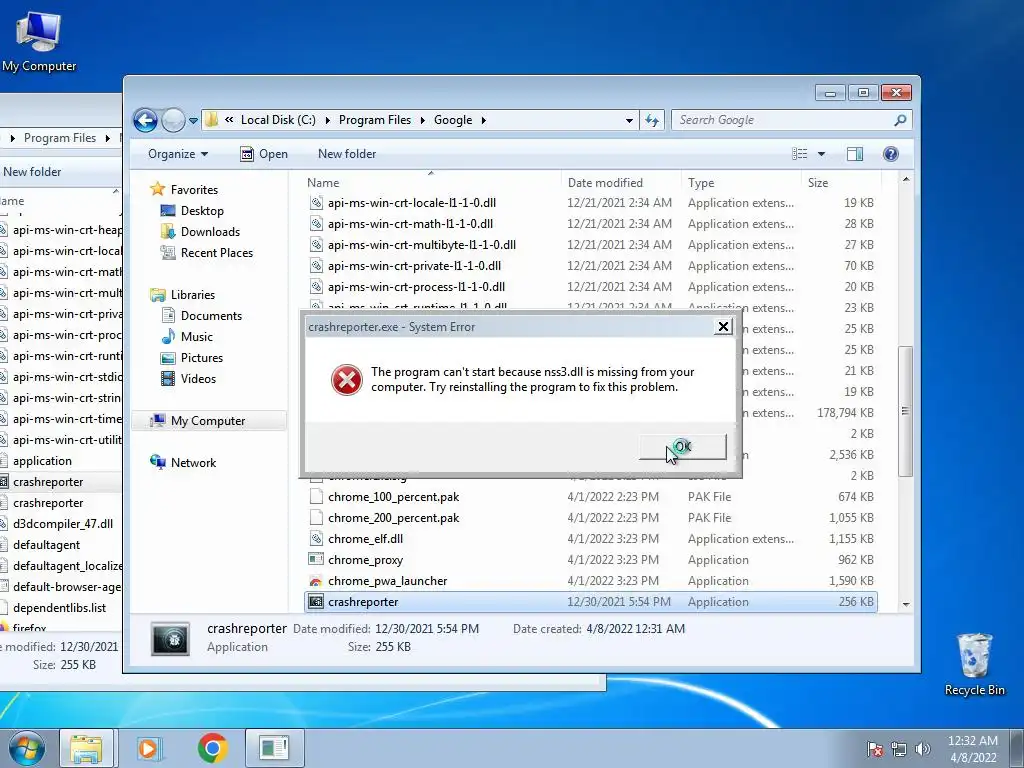Expand the address bar history dropdown

click(629, 121)
